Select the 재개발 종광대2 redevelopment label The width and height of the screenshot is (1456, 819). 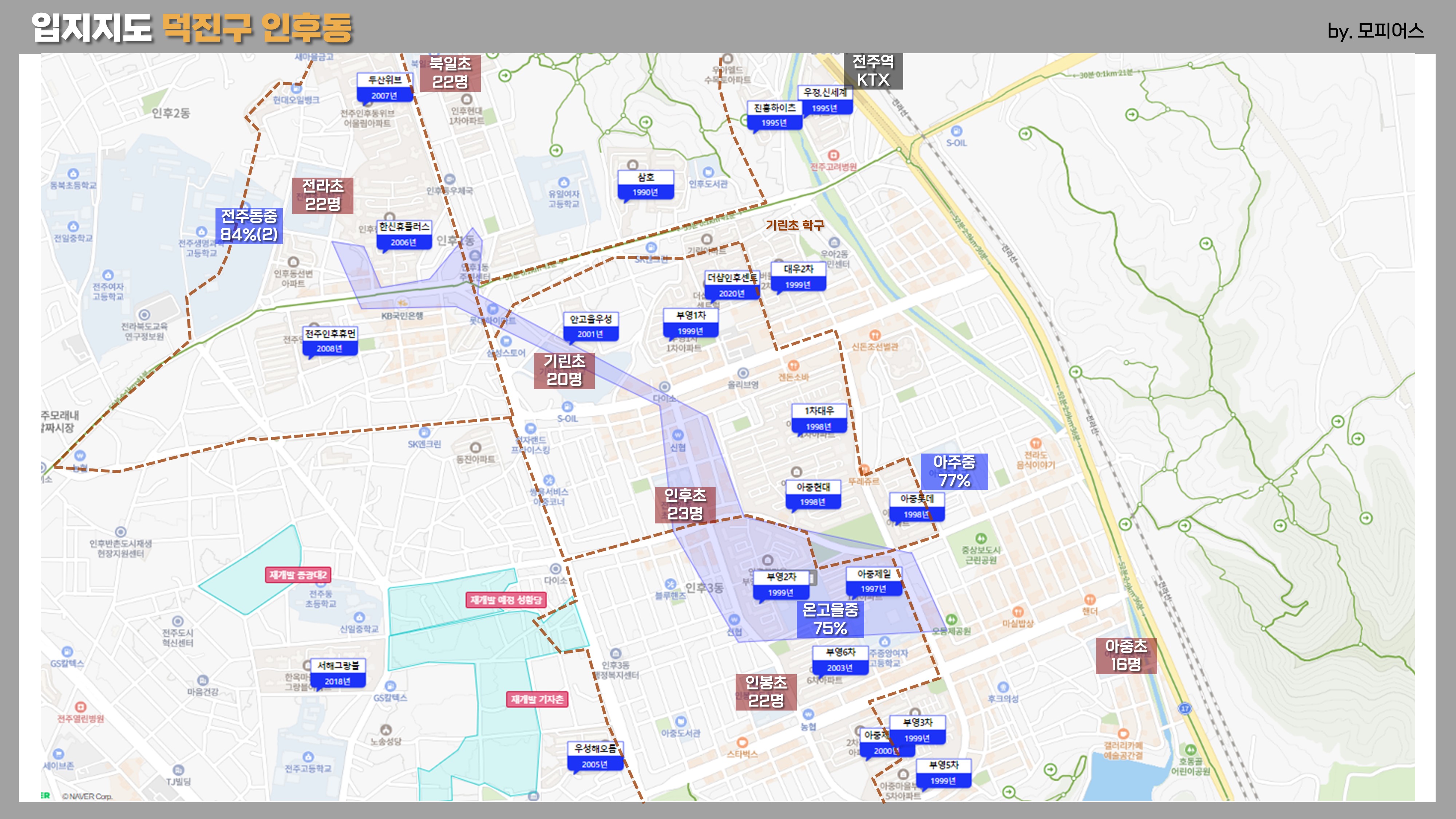click(298, 575)
